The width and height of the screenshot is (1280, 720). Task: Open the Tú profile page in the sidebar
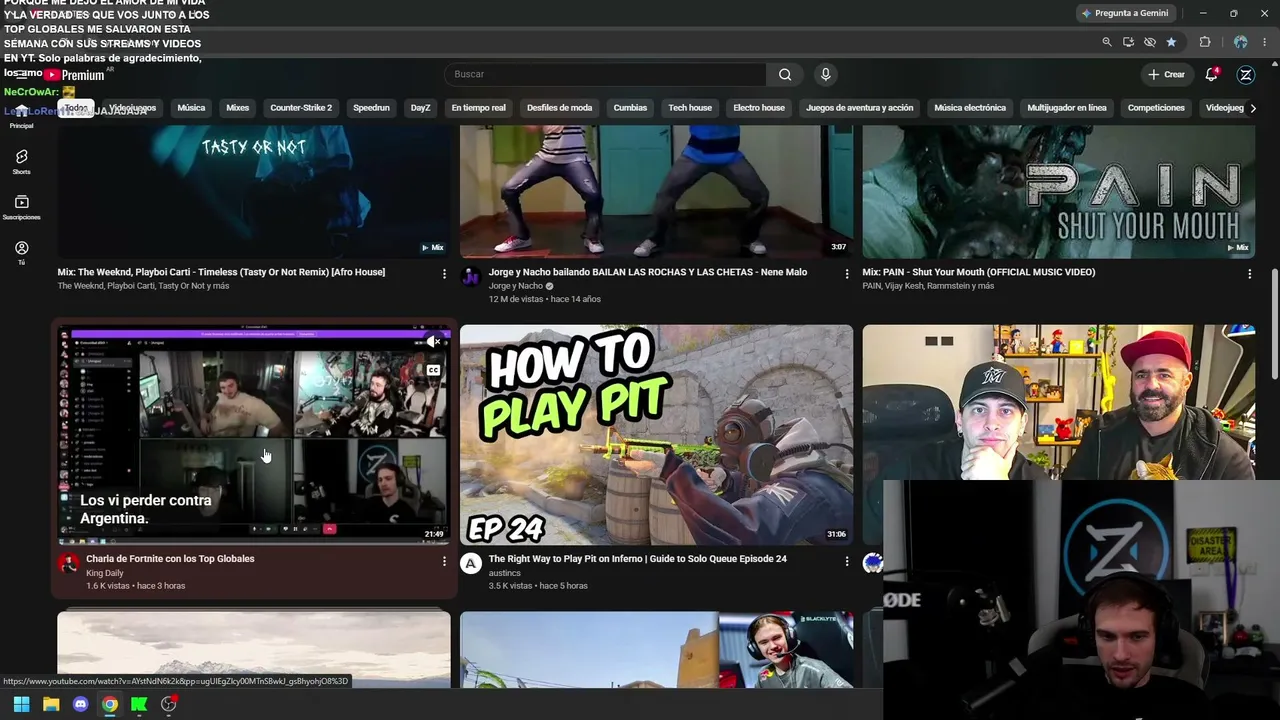click(21, 252)
